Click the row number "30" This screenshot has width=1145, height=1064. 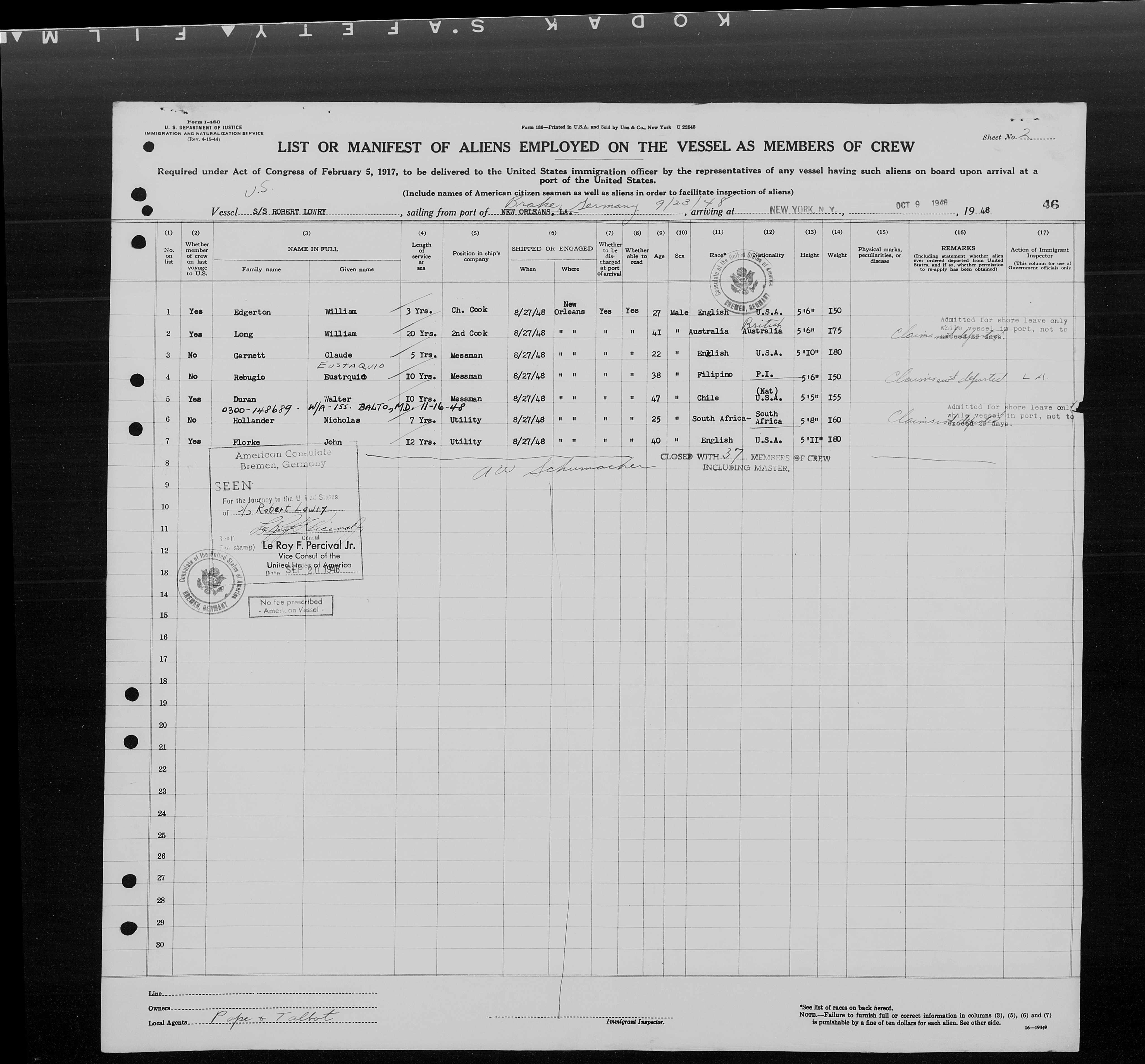click(x=159, y=944)
